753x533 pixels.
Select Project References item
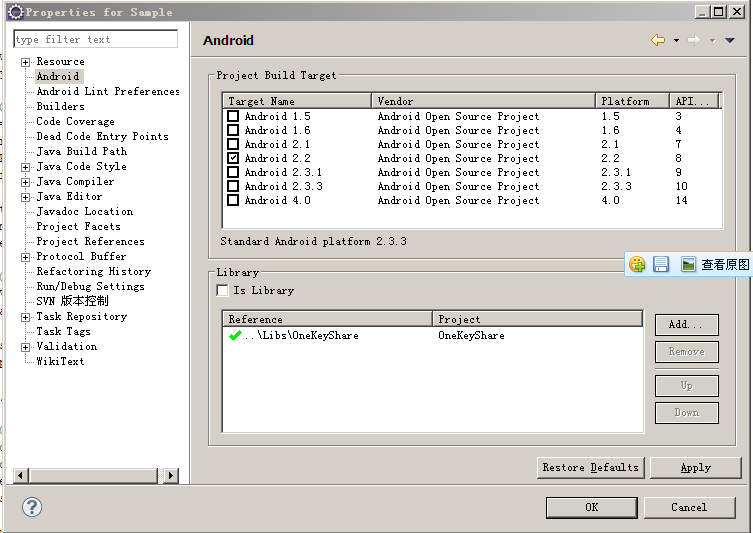(x=90, y=242)
